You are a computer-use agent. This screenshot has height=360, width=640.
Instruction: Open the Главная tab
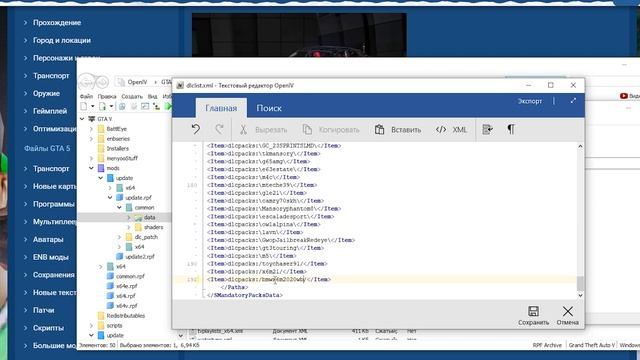click(x=221, y=108)
